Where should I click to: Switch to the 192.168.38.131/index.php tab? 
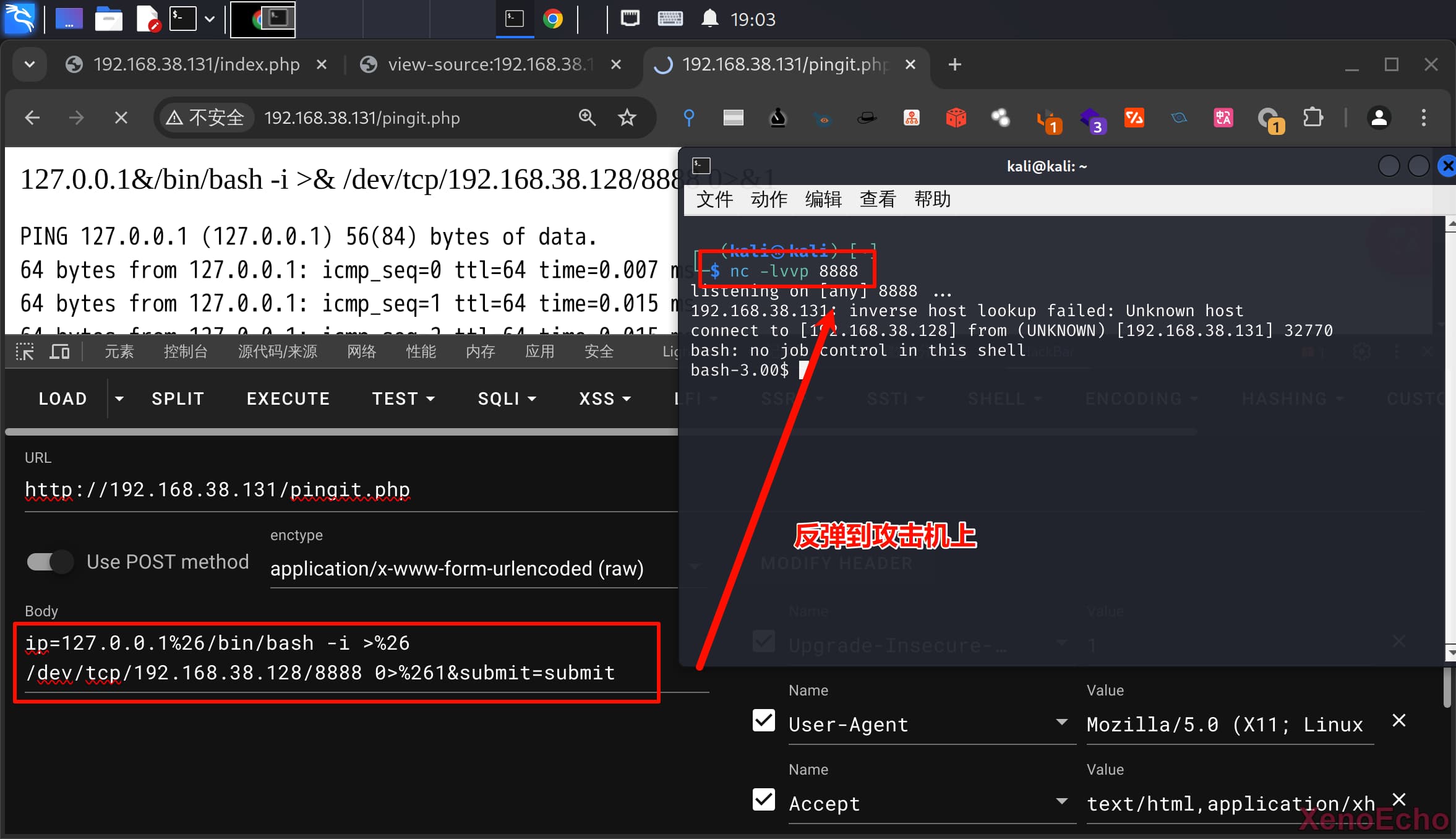(x=195, y=64)
